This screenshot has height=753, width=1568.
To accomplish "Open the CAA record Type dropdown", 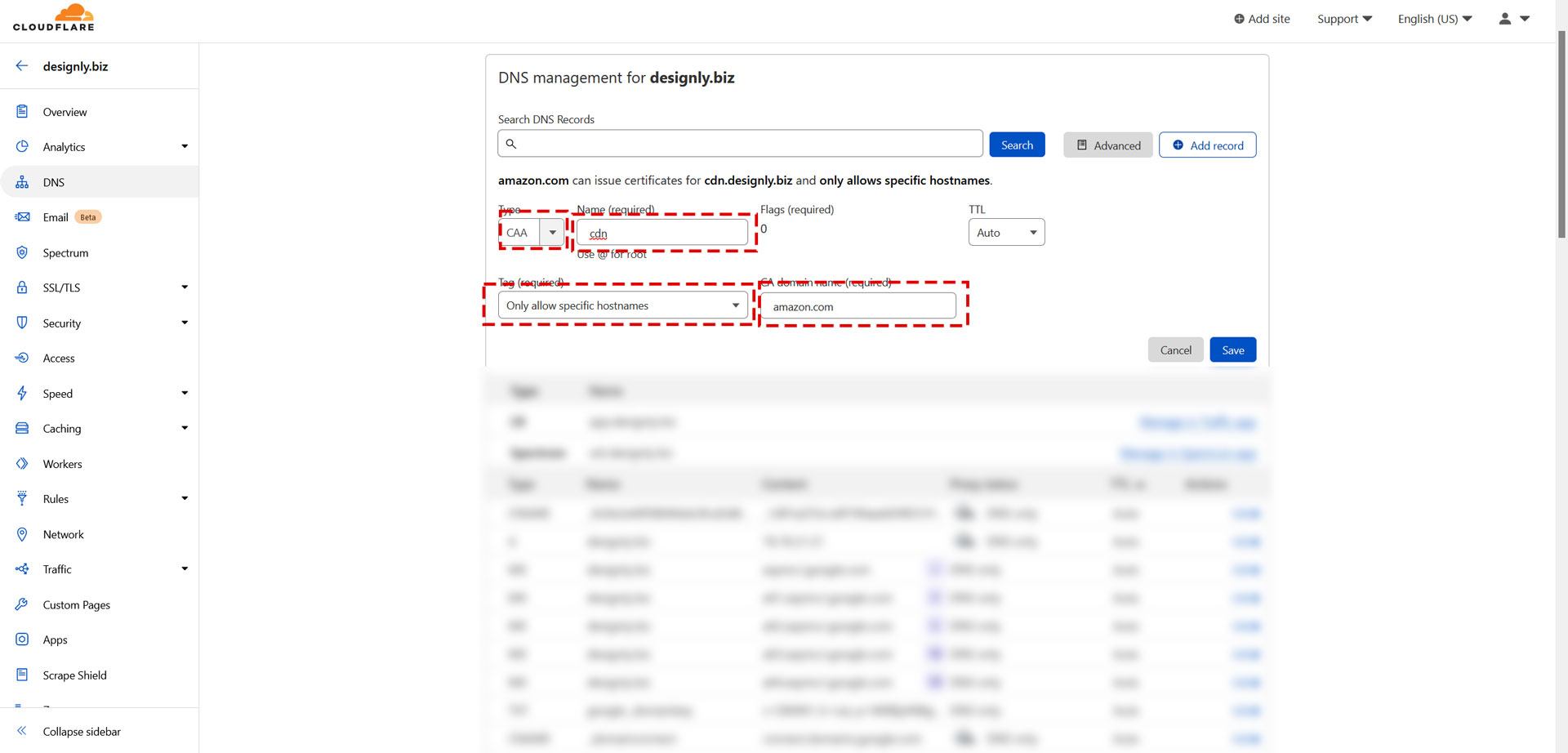I will [532, 233].
